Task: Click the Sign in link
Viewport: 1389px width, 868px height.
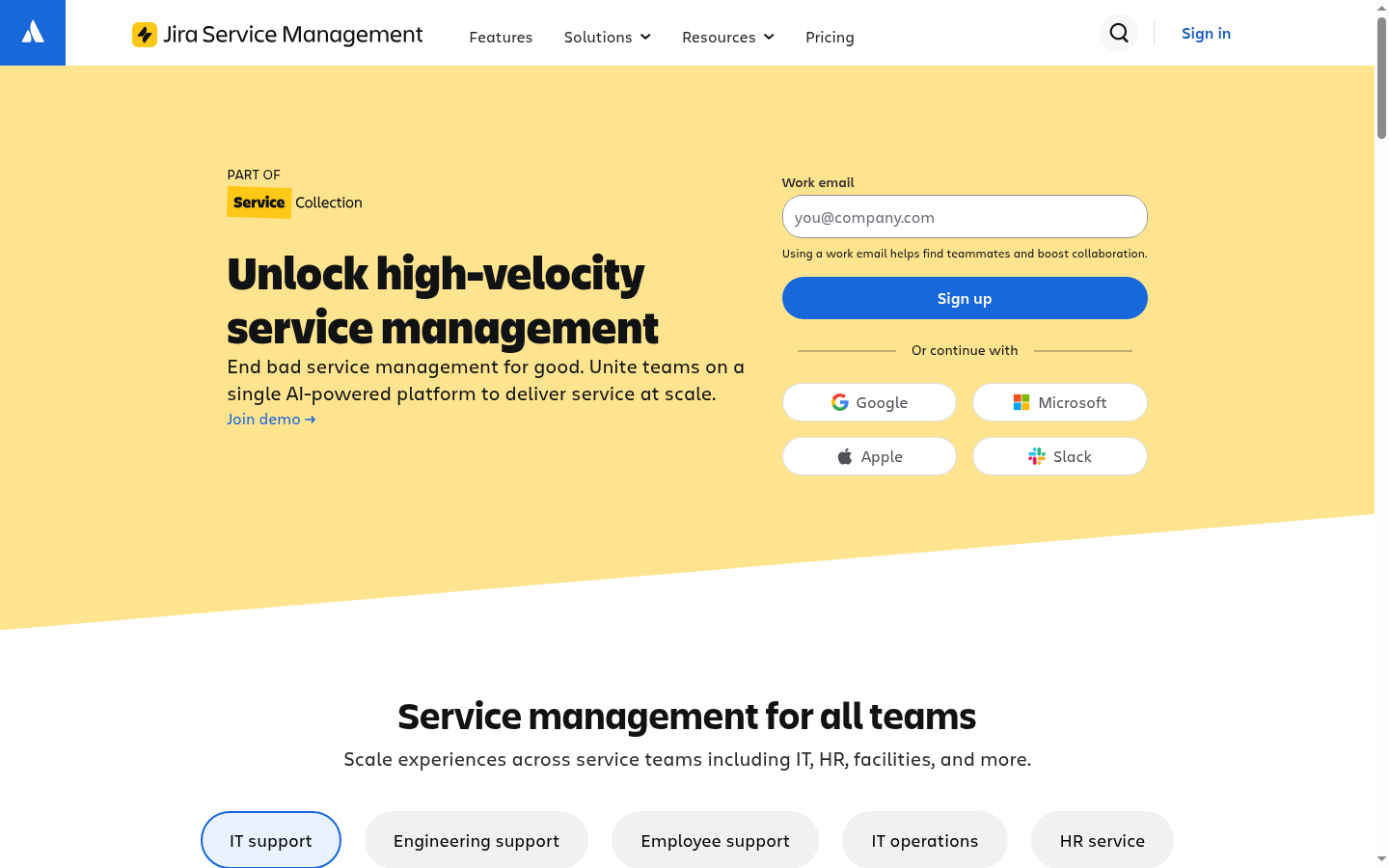Action: [x=1206, y=33]
